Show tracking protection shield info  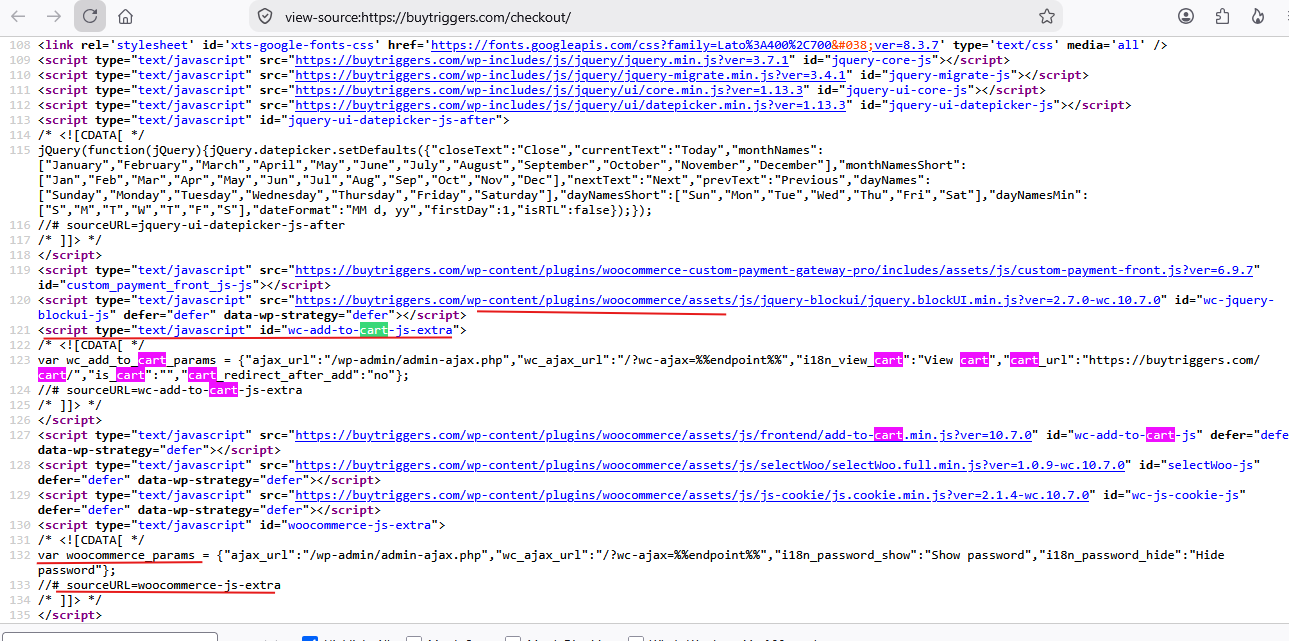click(265, 16)
